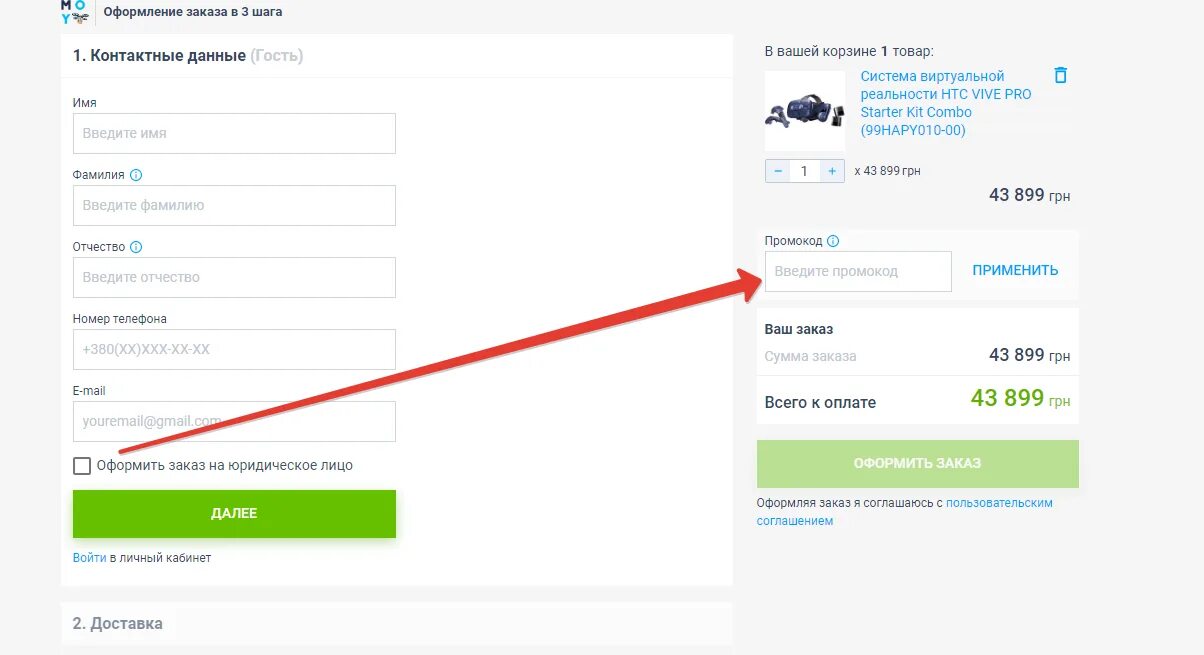Click the Имя input field
This screenshot has height=655, width=1204.
[234, 133]
